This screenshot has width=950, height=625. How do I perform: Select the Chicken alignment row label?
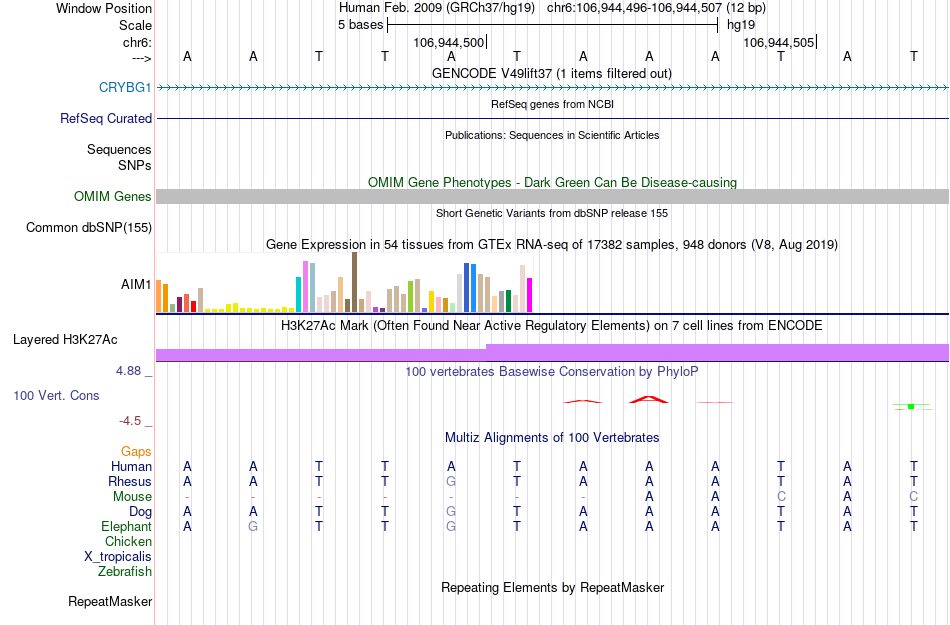click(x=128, y=541)
